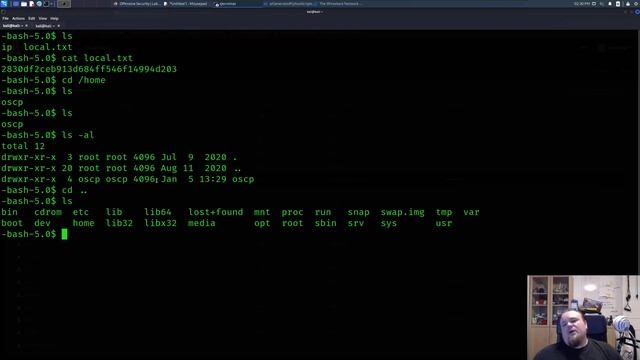This screenshot has height=360, width=640.
Task: Click the 'tmp' directory name
Action: [444, 212]
